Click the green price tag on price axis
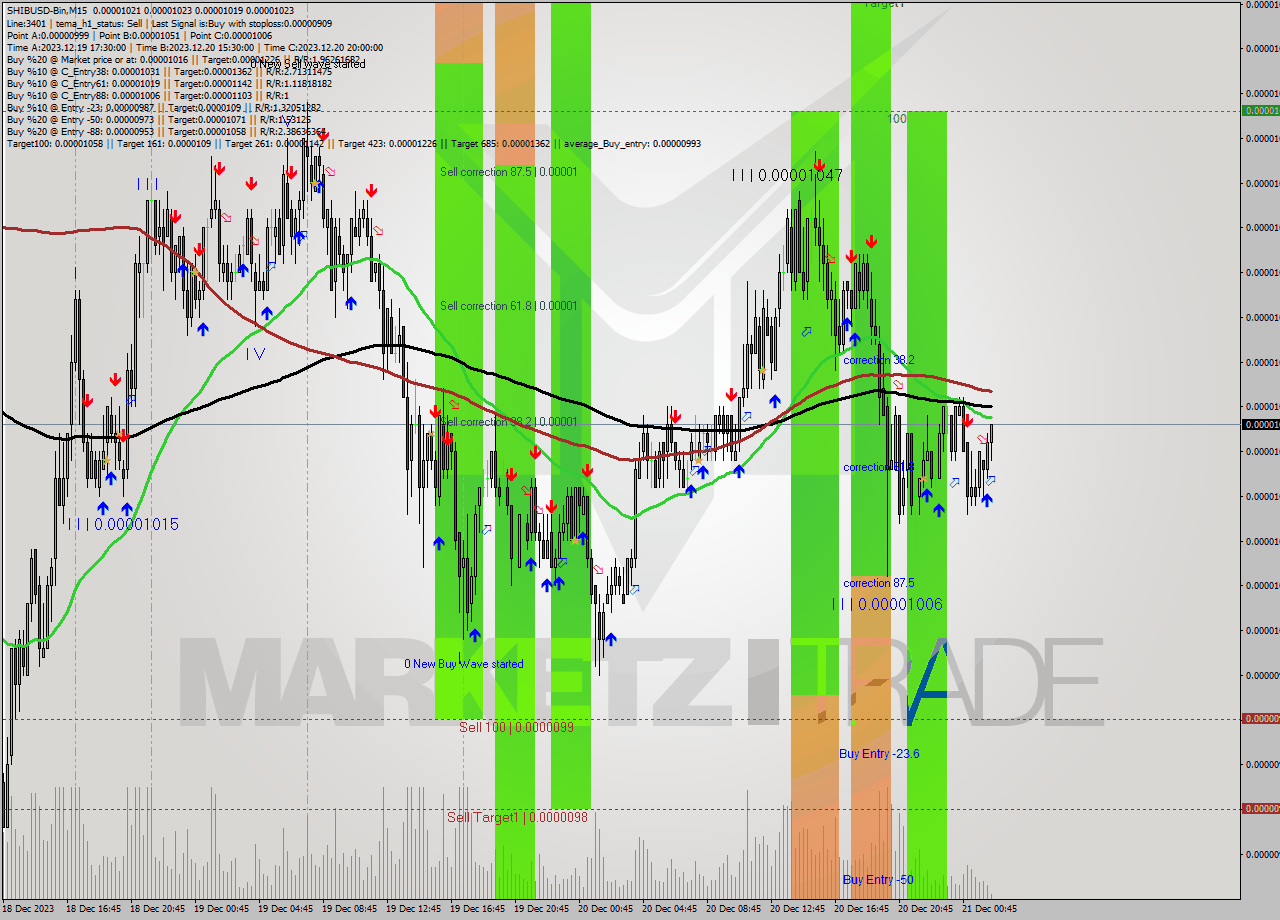The image size is (1280, 920). coord(1260,111)
